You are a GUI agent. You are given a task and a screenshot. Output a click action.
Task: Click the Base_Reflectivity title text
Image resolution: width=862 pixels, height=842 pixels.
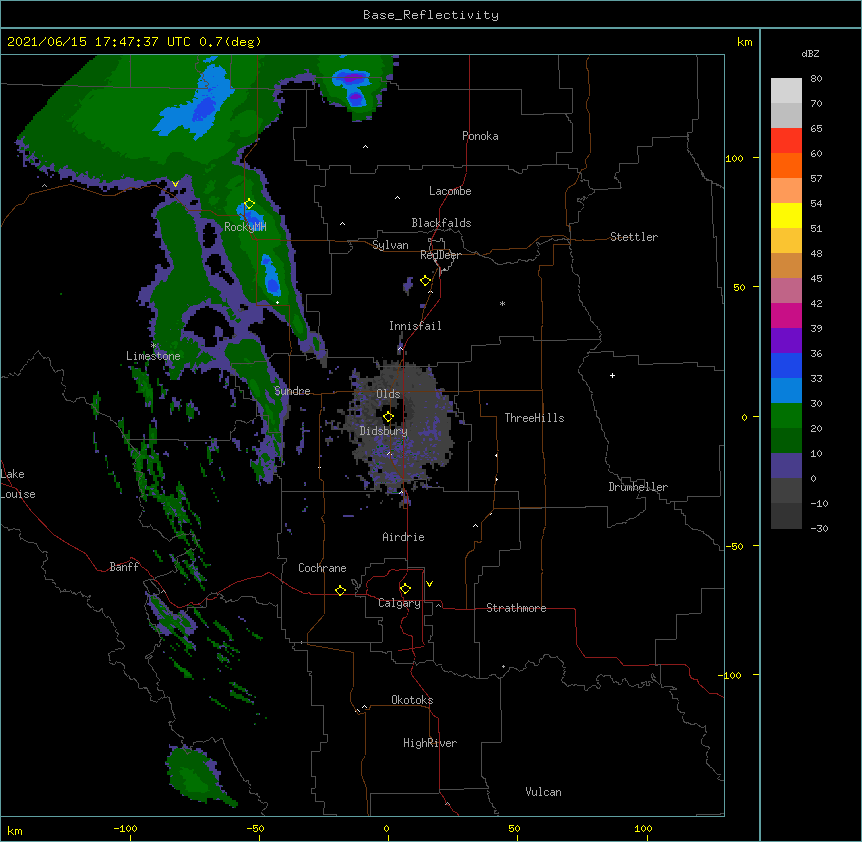point(431,15)
